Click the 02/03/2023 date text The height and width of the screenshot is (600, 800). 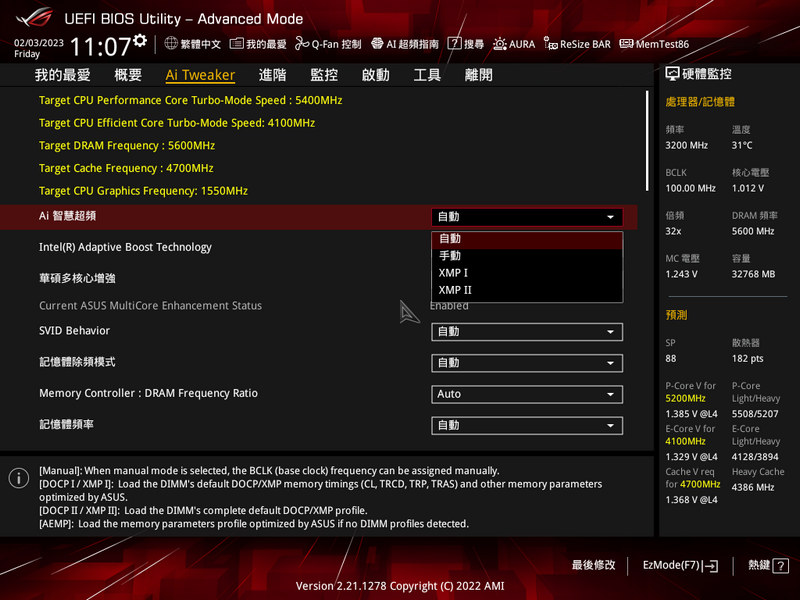click(39, 43)
